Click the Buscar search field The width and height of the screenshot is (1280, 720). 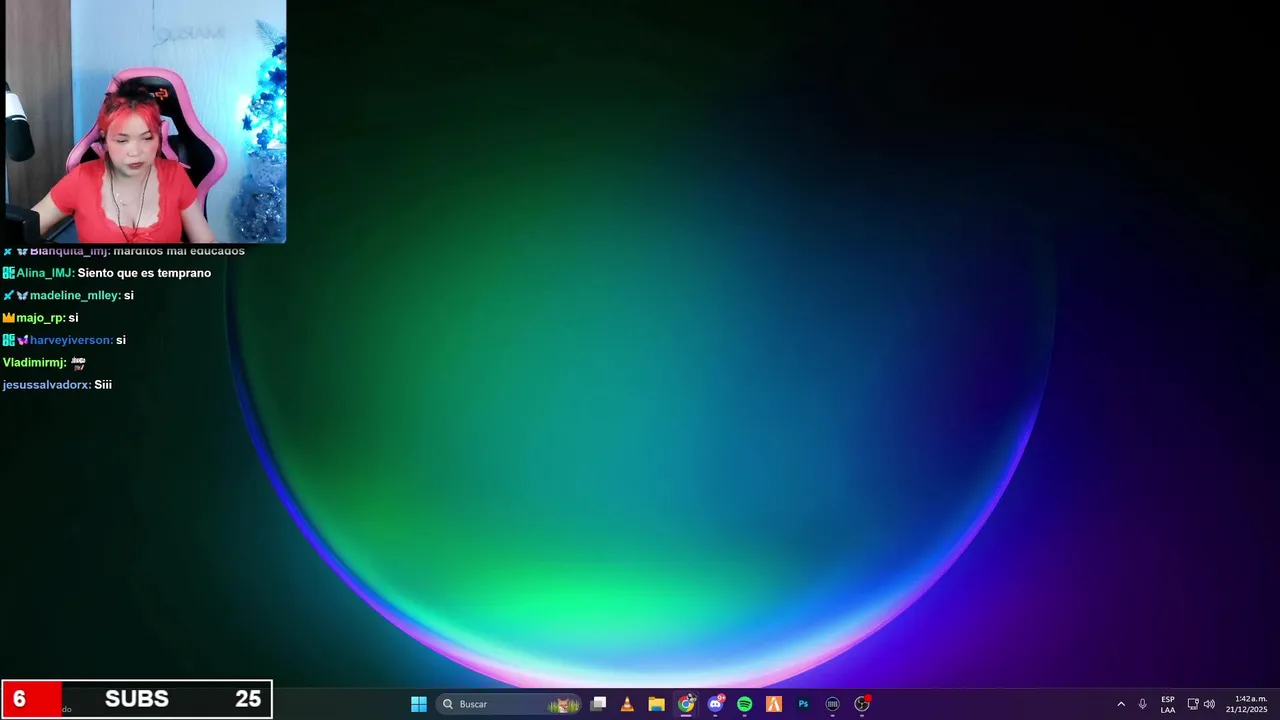pyautogui.click(x=509, y=704)
